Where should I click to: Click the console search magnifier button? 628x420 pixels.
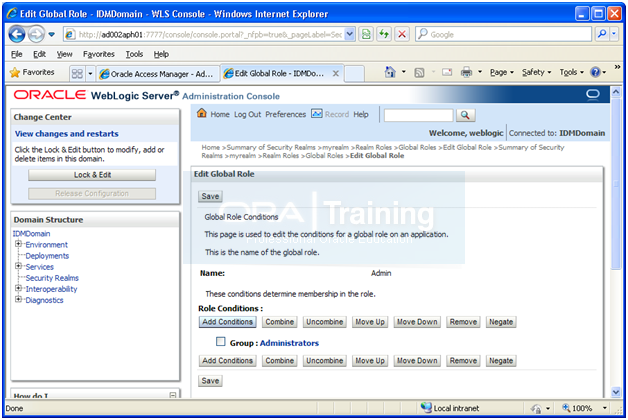tap(465, 115)
